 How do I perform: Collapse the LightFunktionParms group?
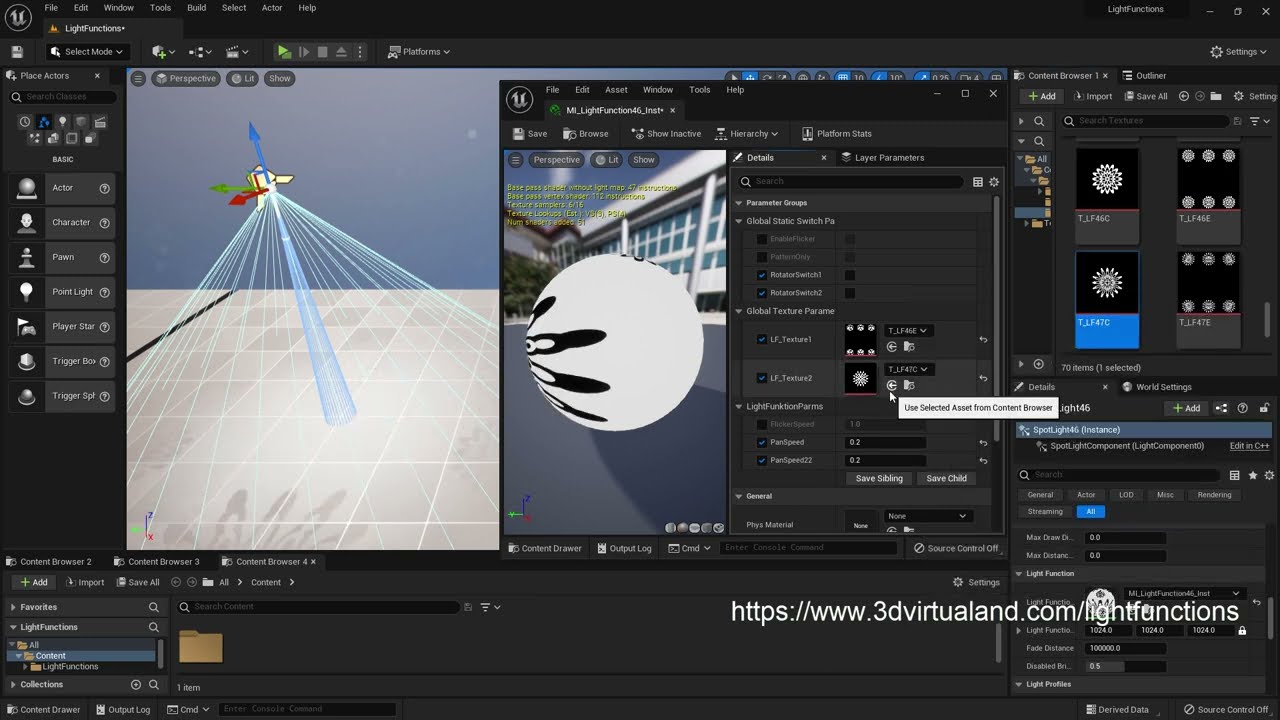click(739, 406)
